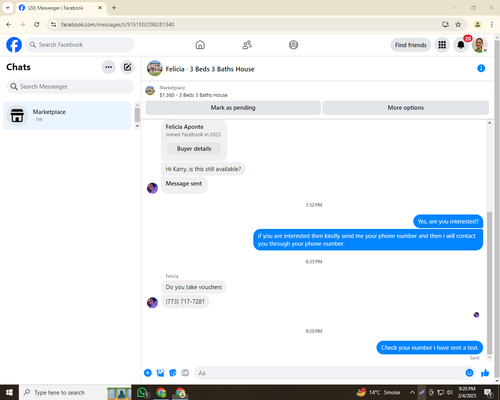
Task: Reload the page
Action: click(37, 24)
